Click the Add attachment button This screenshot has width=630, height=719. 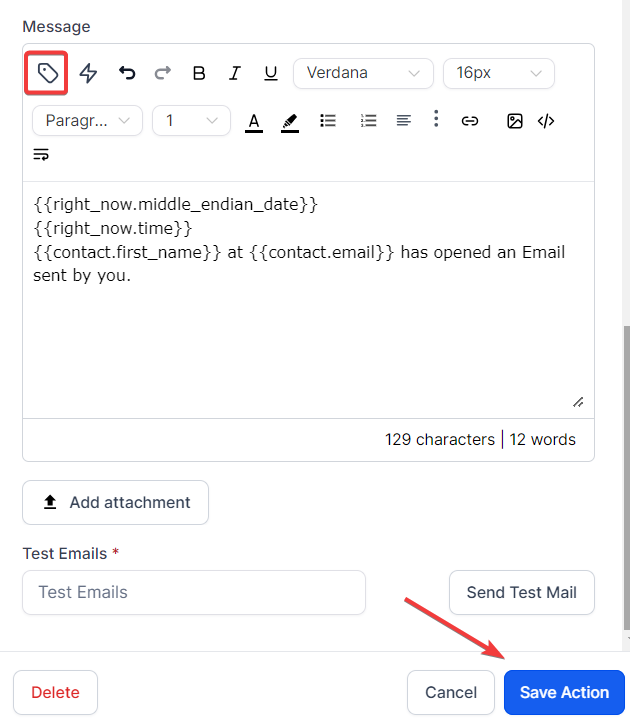116,503
